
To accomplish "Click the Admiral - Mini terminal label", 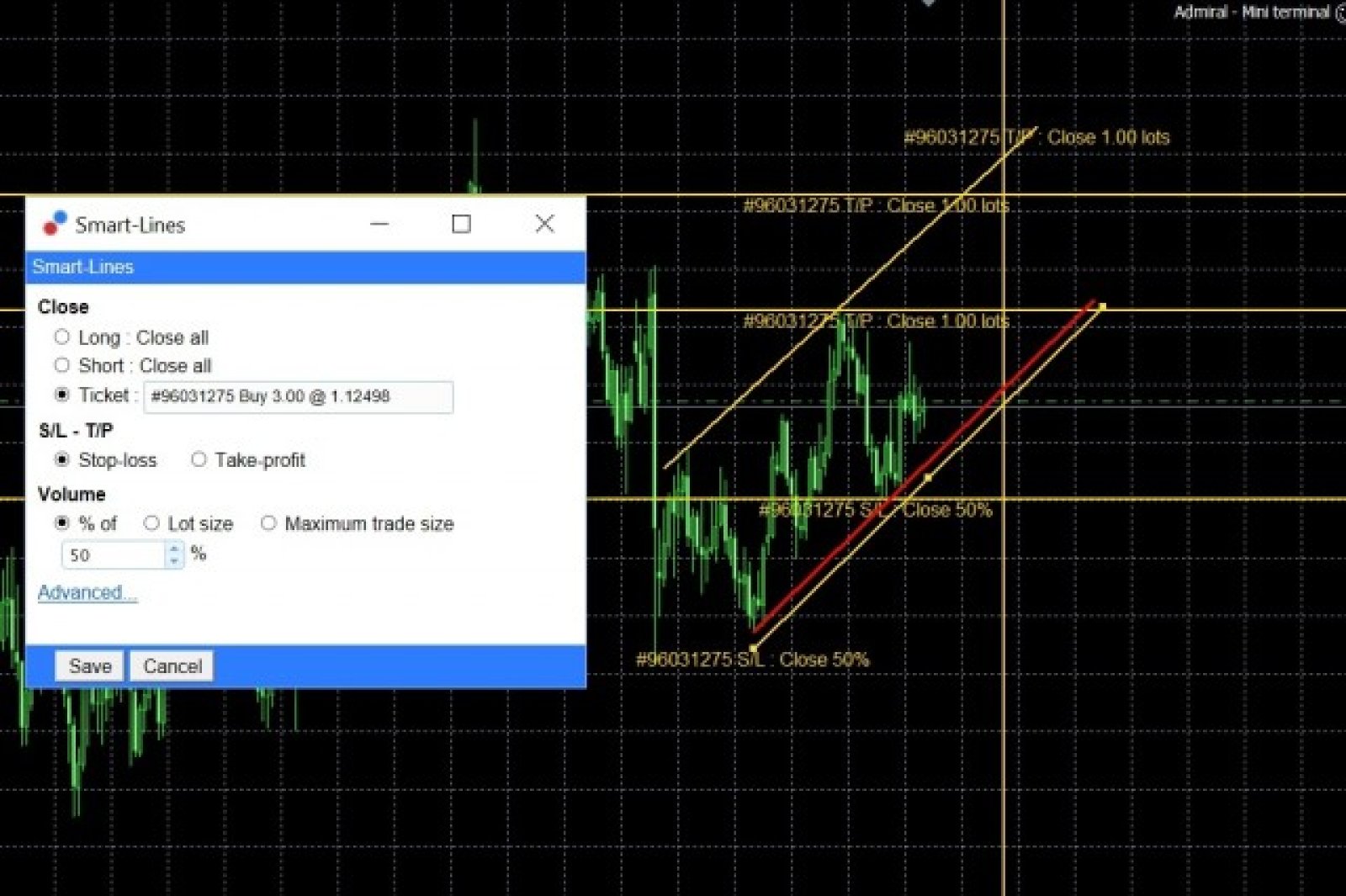I will coord(1251,12).
